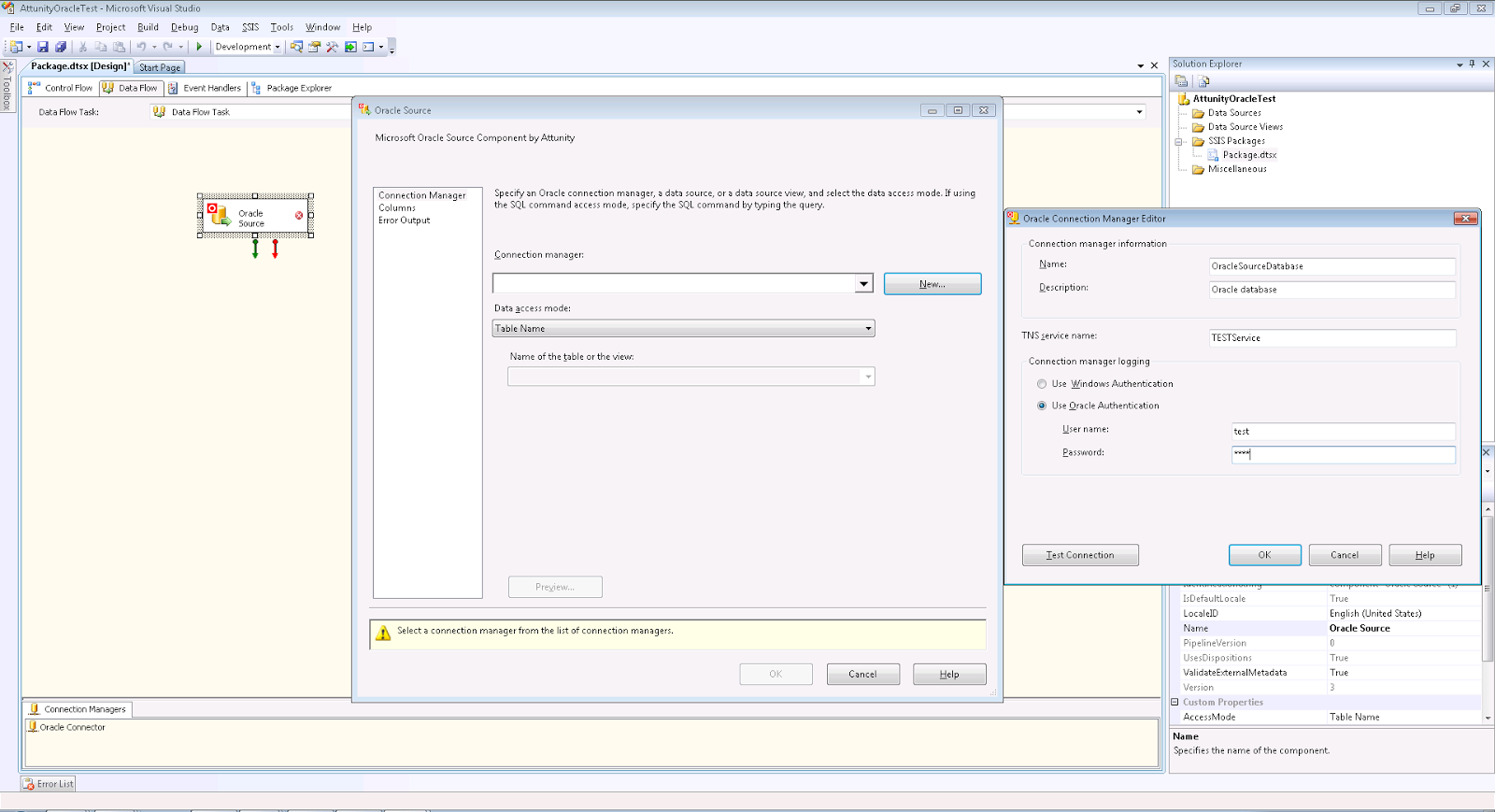Open the Connection manager dropdown

point(863,283)
